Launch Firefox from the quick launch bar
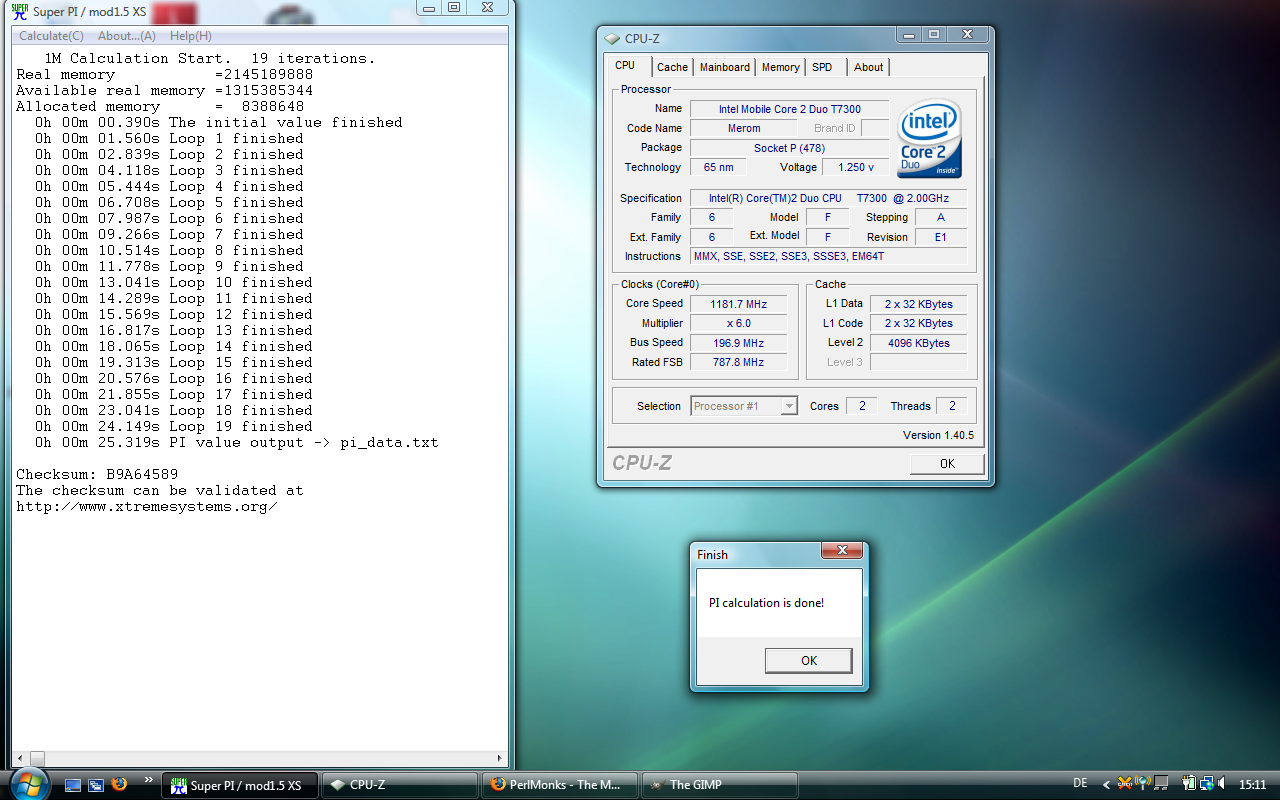 [119, 785]
